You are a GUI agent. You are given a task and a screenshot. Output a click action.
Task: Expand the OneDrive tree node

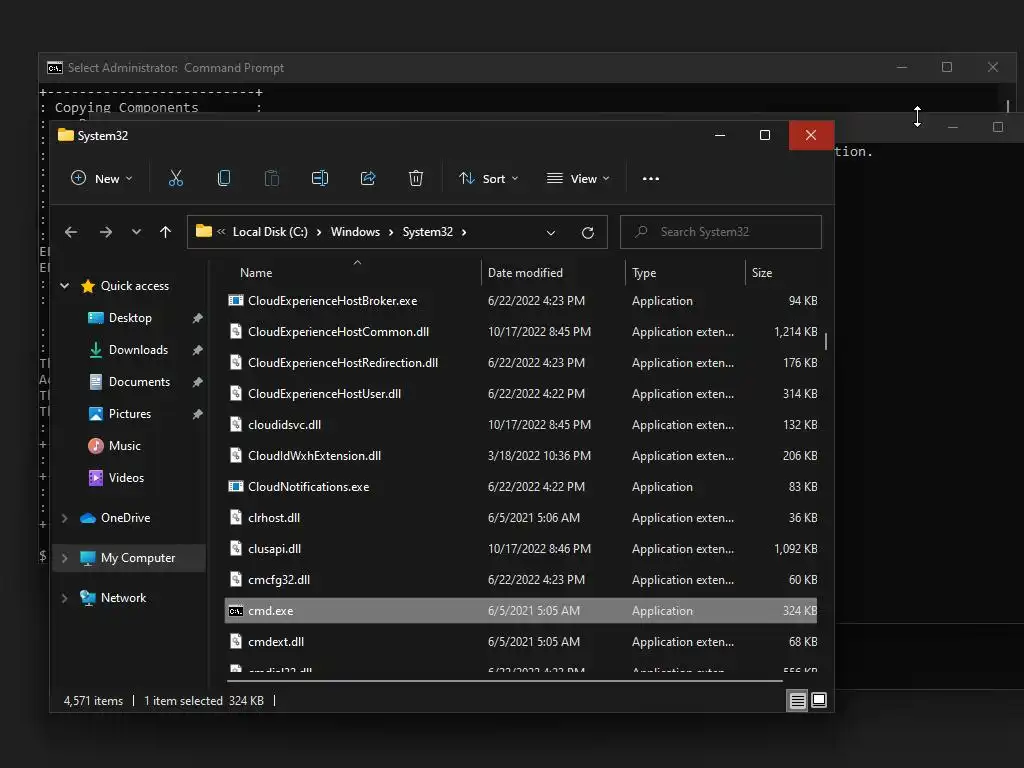click(65, 518)
